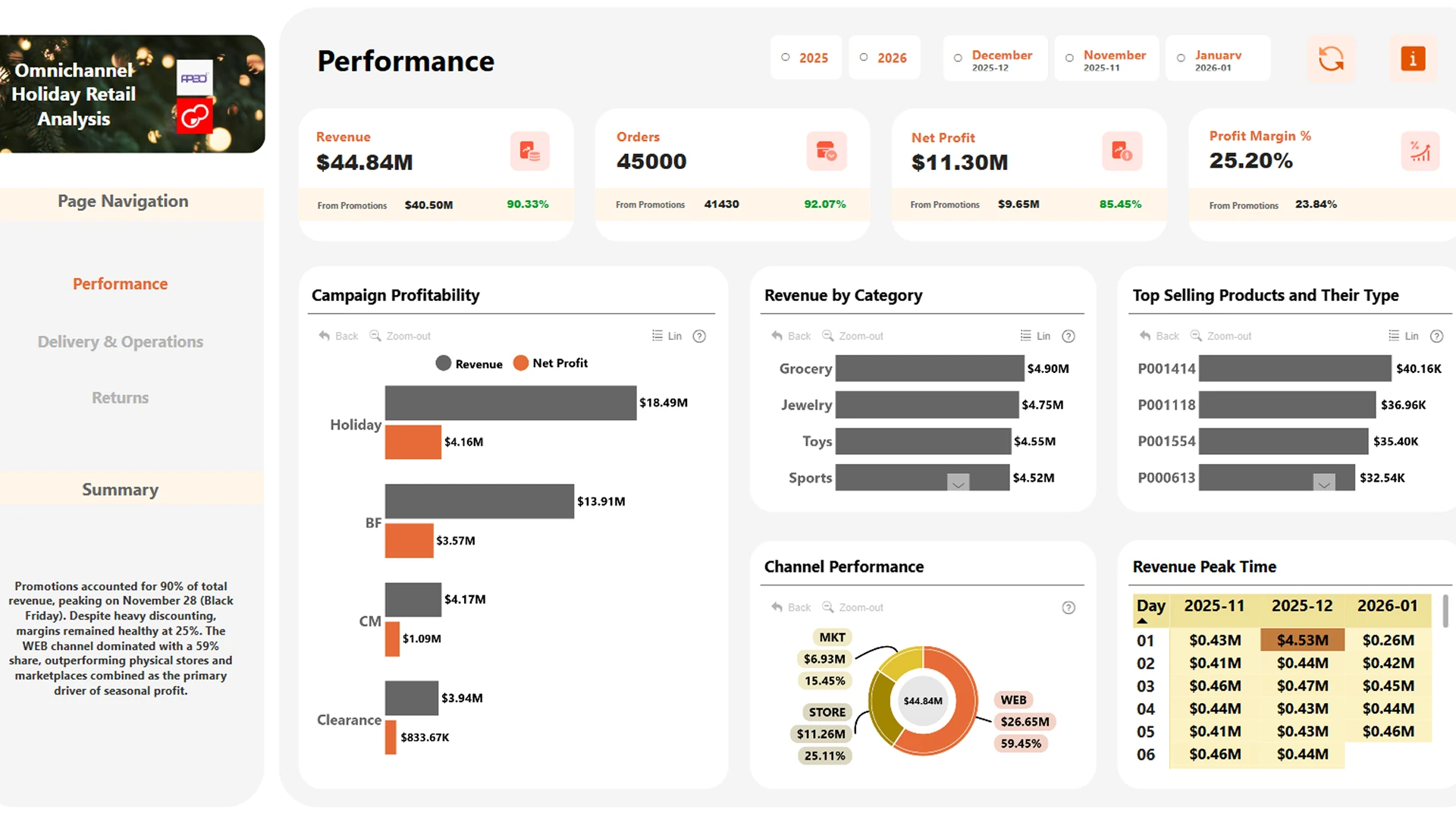1456x819 pixels.
Task: Click the Lin list icon on Top Selling Products
Action: [1392, 336]
